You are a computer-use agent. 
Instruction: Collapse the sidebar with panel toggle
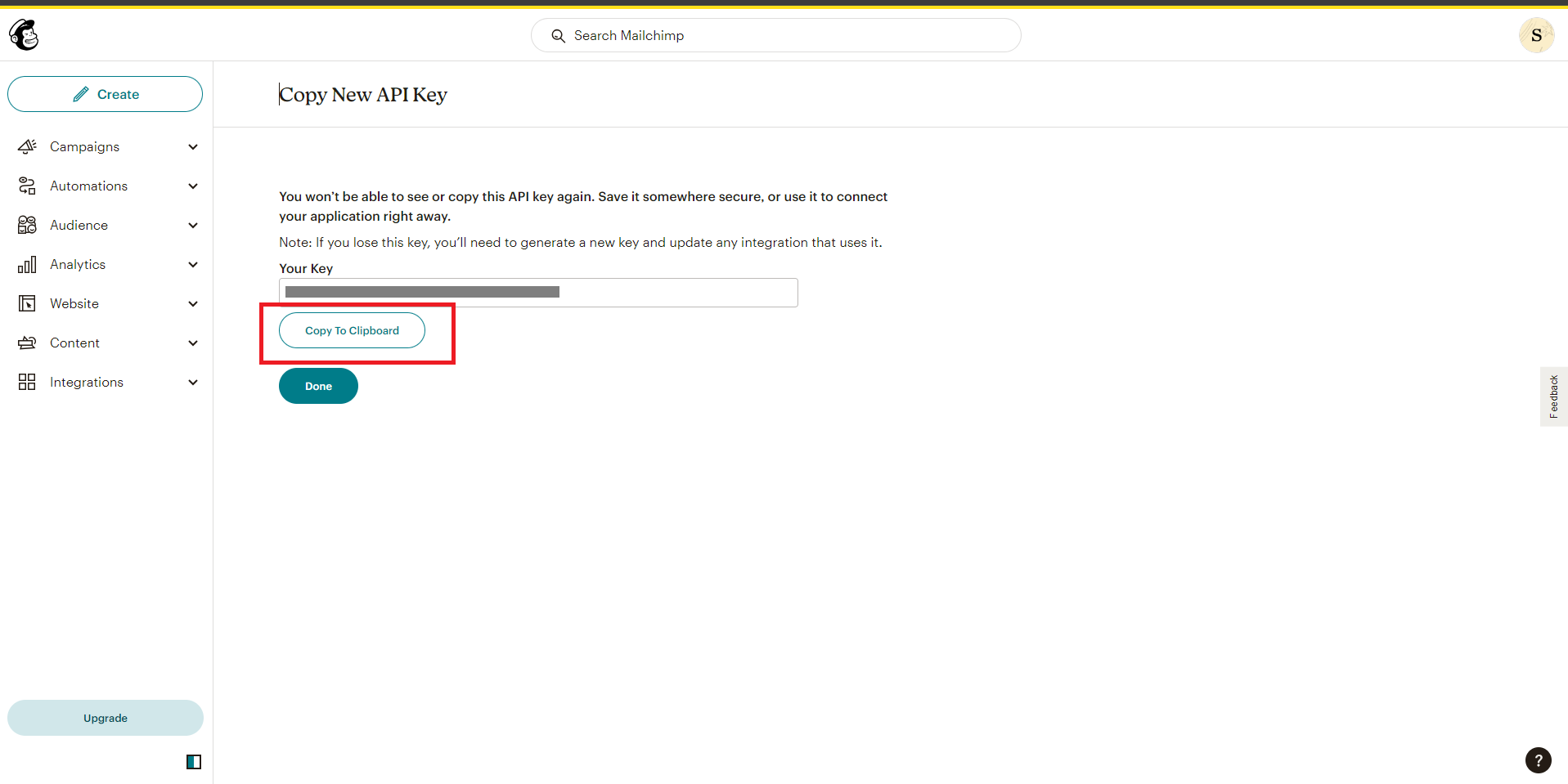pos(194,761)
